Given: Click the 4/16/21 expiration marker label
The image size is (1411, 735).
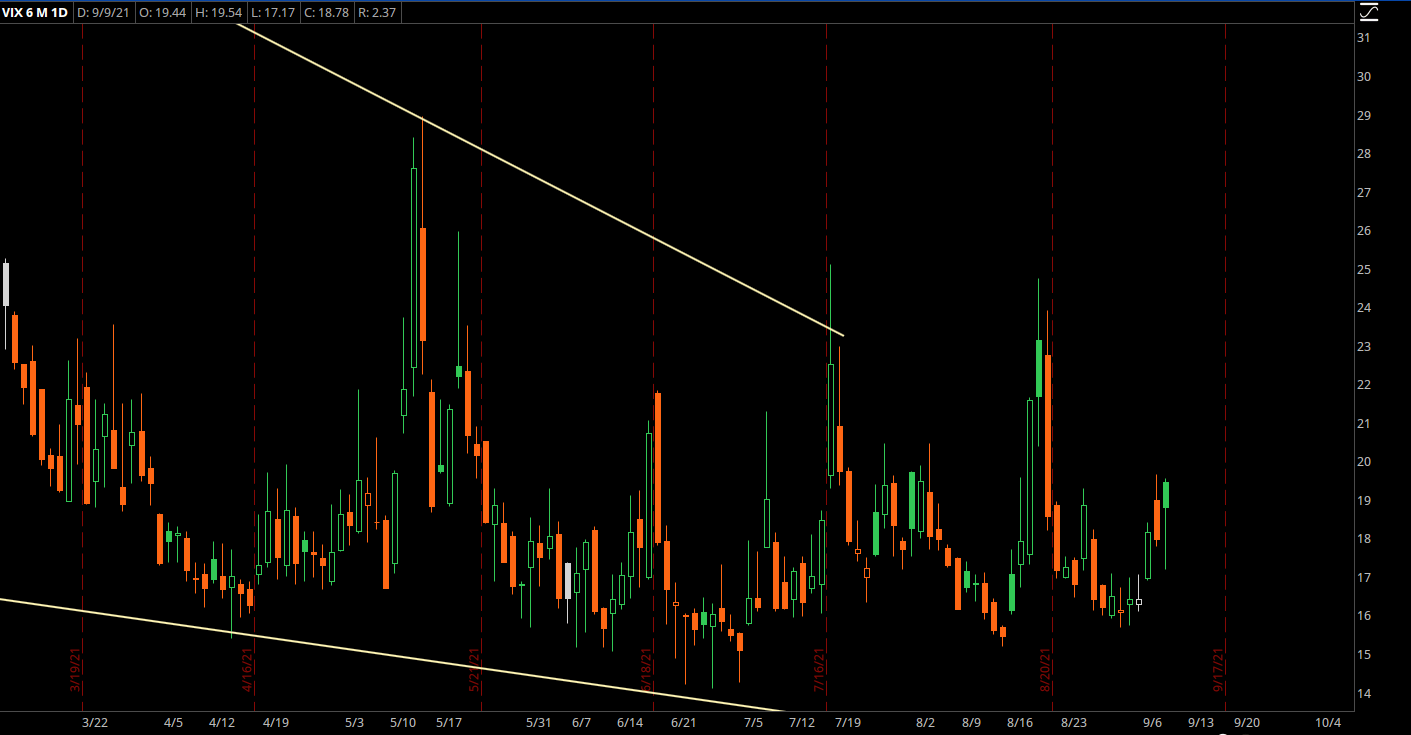Looking at the screenshot, I should [247, 670].
